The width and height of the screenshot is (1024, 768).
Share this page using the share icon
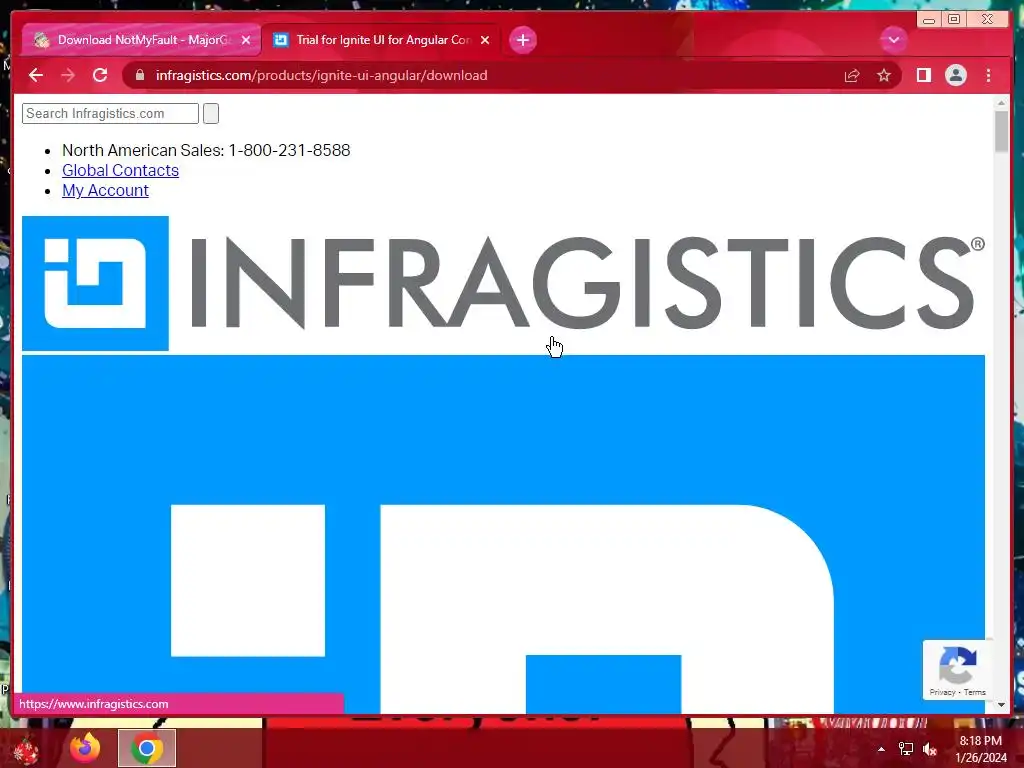852,76
